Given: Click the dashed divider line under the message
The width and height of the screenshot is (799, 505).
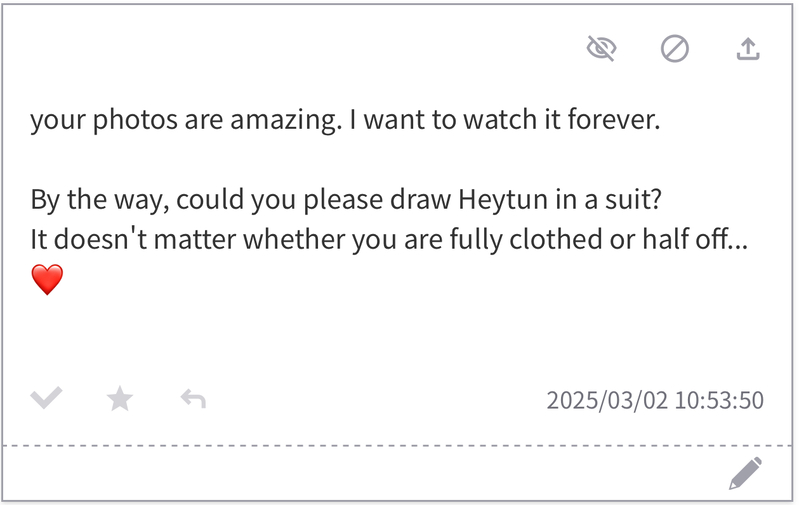Looking at the screenshot, I should tap(400, 445).
